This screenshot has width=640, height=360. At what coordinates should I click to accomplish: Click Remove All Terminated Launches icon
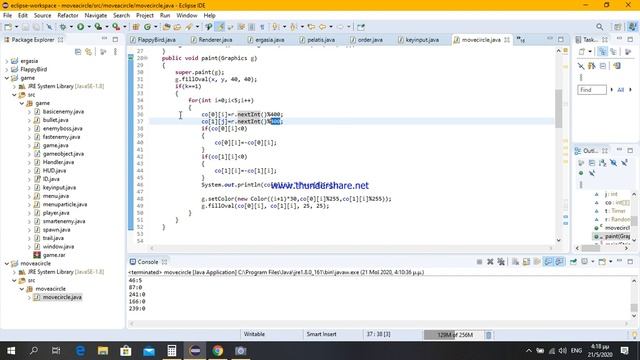501,262
